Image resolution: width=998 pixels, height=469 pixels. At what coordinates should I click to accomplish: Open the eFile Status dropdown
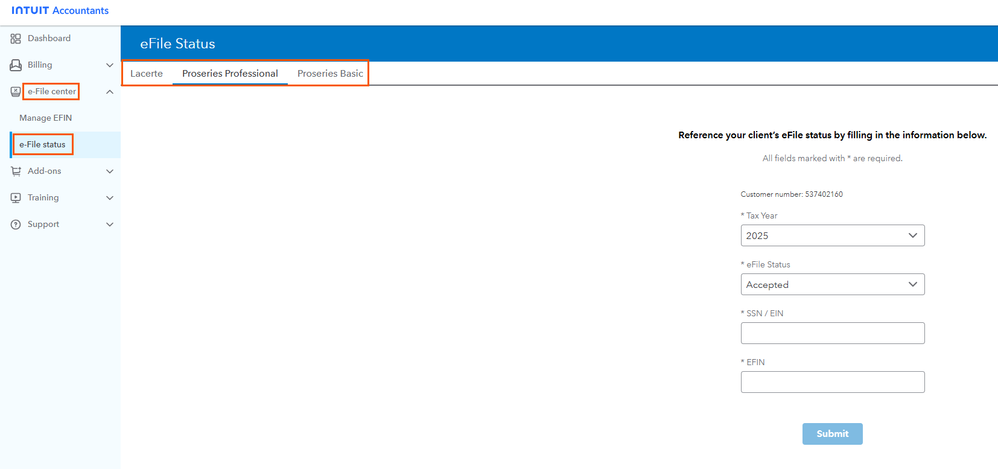coord(832,285)
